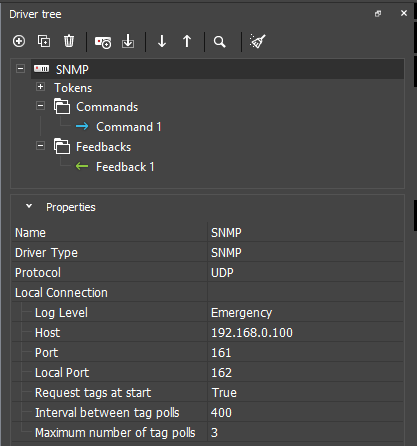
Task: Click the Interval between tag polls label
Action: (x=107, y=413)
